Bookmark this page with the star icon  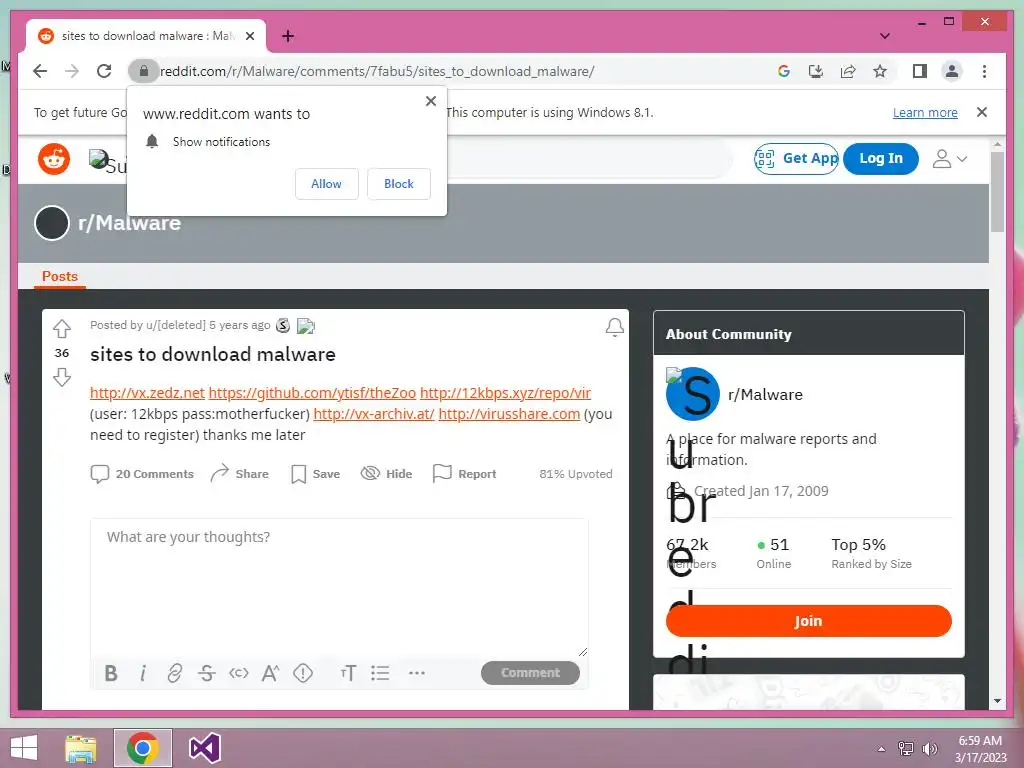pyautogui.click(x=880, y=71)
